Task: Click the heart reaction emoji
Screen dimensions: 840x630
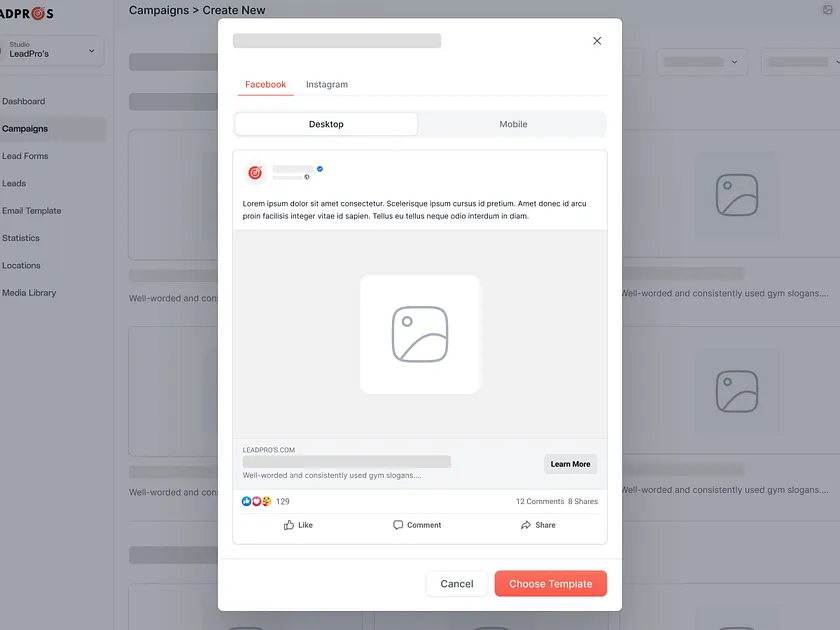Action: tap(257, 501)
